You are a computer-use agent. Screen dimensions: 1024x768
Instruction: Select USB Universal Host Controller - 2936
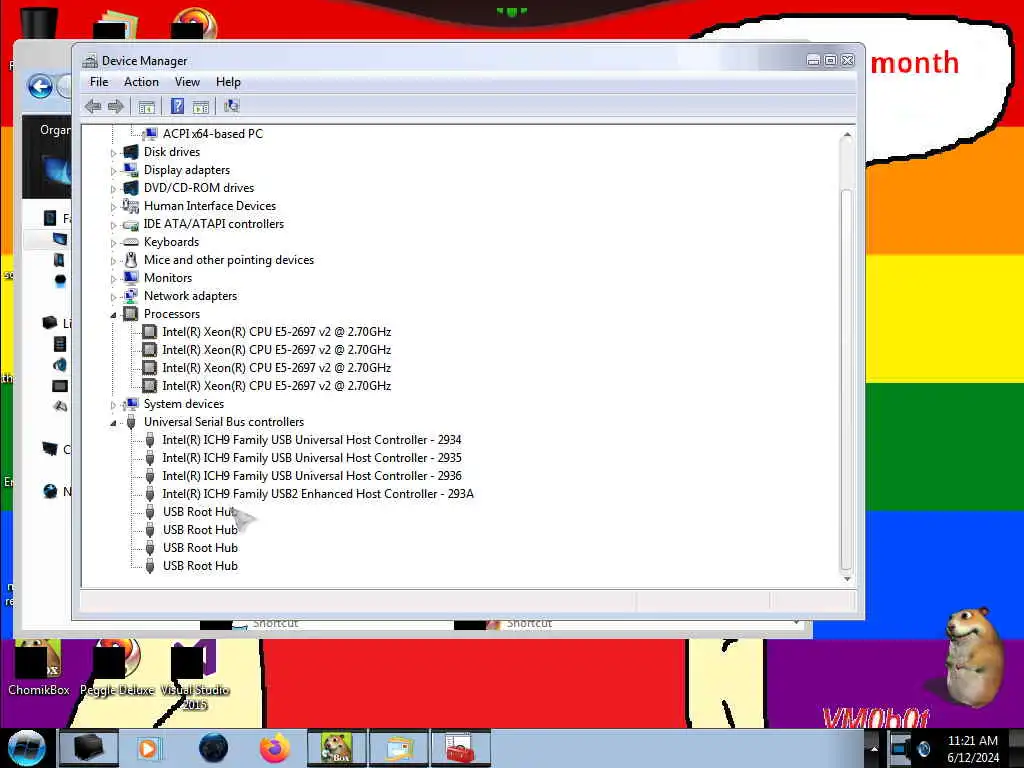coord(312,476)
